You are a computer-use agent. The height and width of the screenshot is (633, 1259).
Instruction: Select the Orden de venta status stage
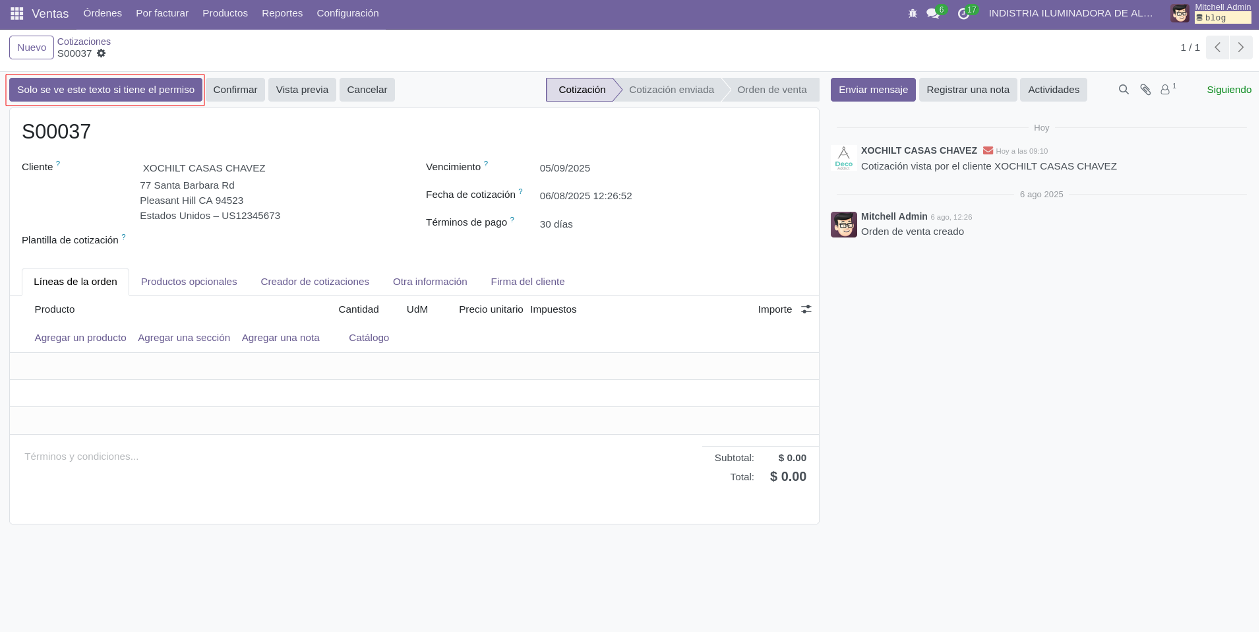[x=772, y=90]
